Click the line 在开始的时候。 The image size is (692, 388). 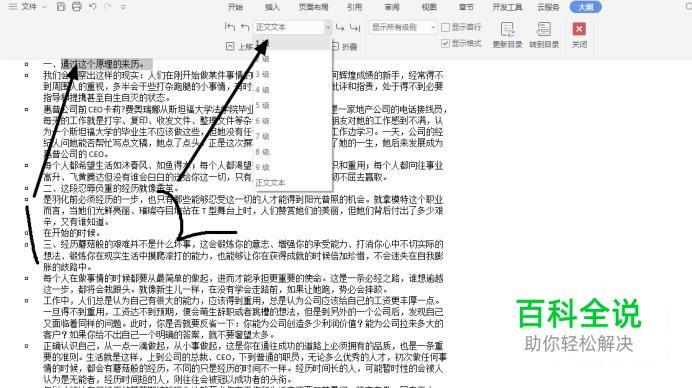coord(72,233)
